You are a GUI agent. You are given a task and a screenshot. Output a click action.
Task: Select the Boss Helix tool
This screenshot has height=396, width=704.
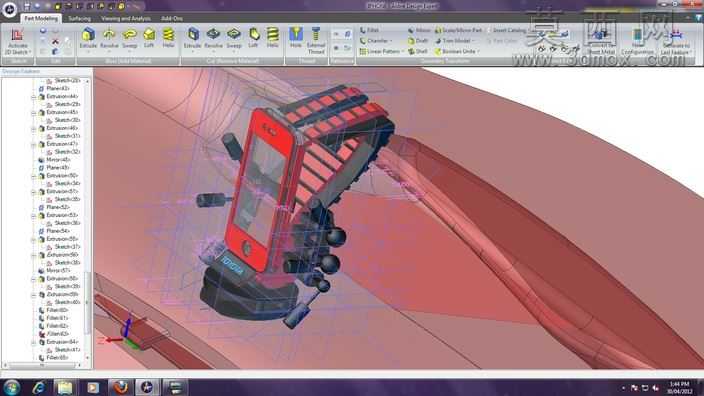tap(168, 38)
